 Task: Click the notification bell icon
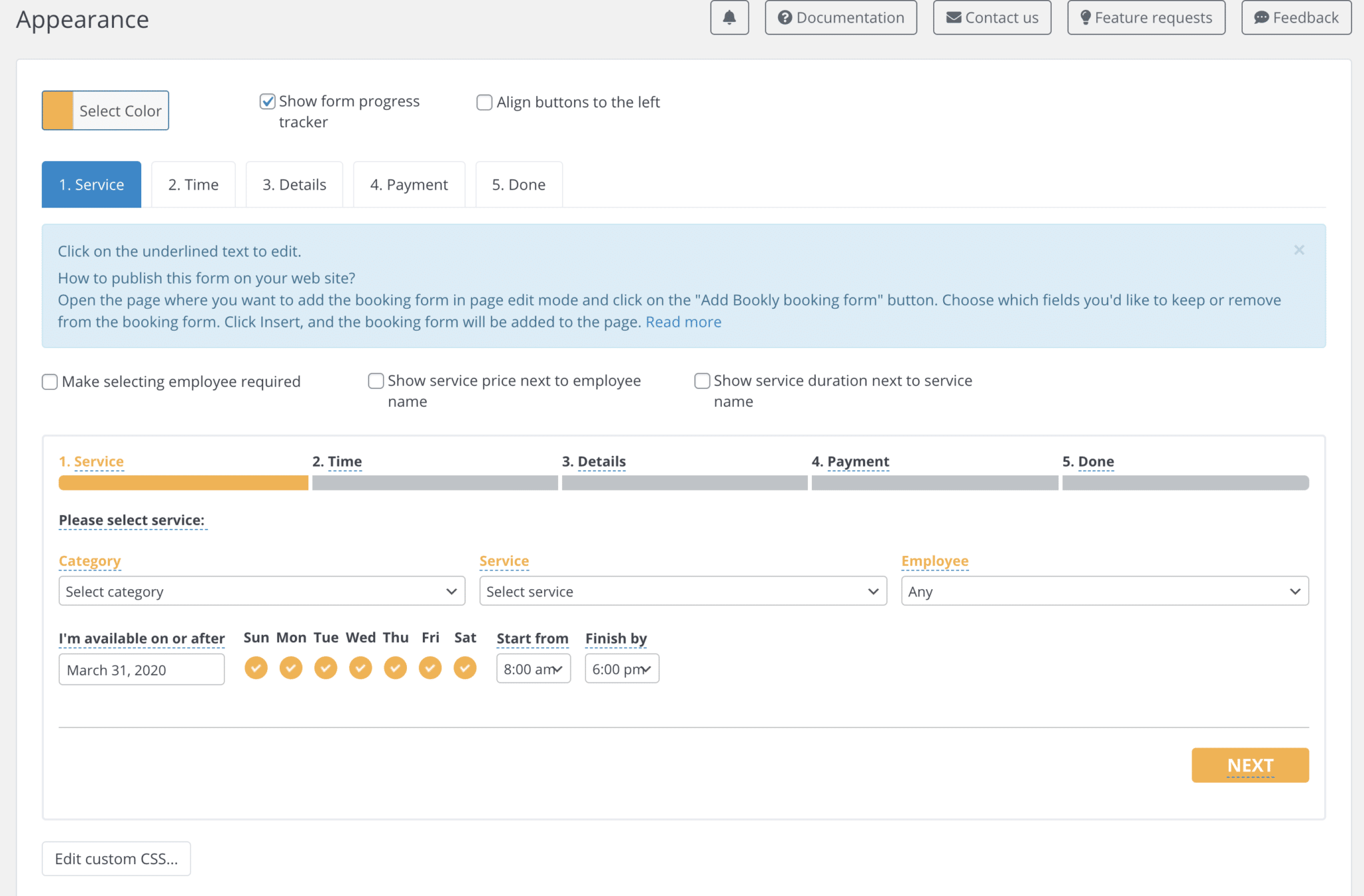click(x=729, y=18)
